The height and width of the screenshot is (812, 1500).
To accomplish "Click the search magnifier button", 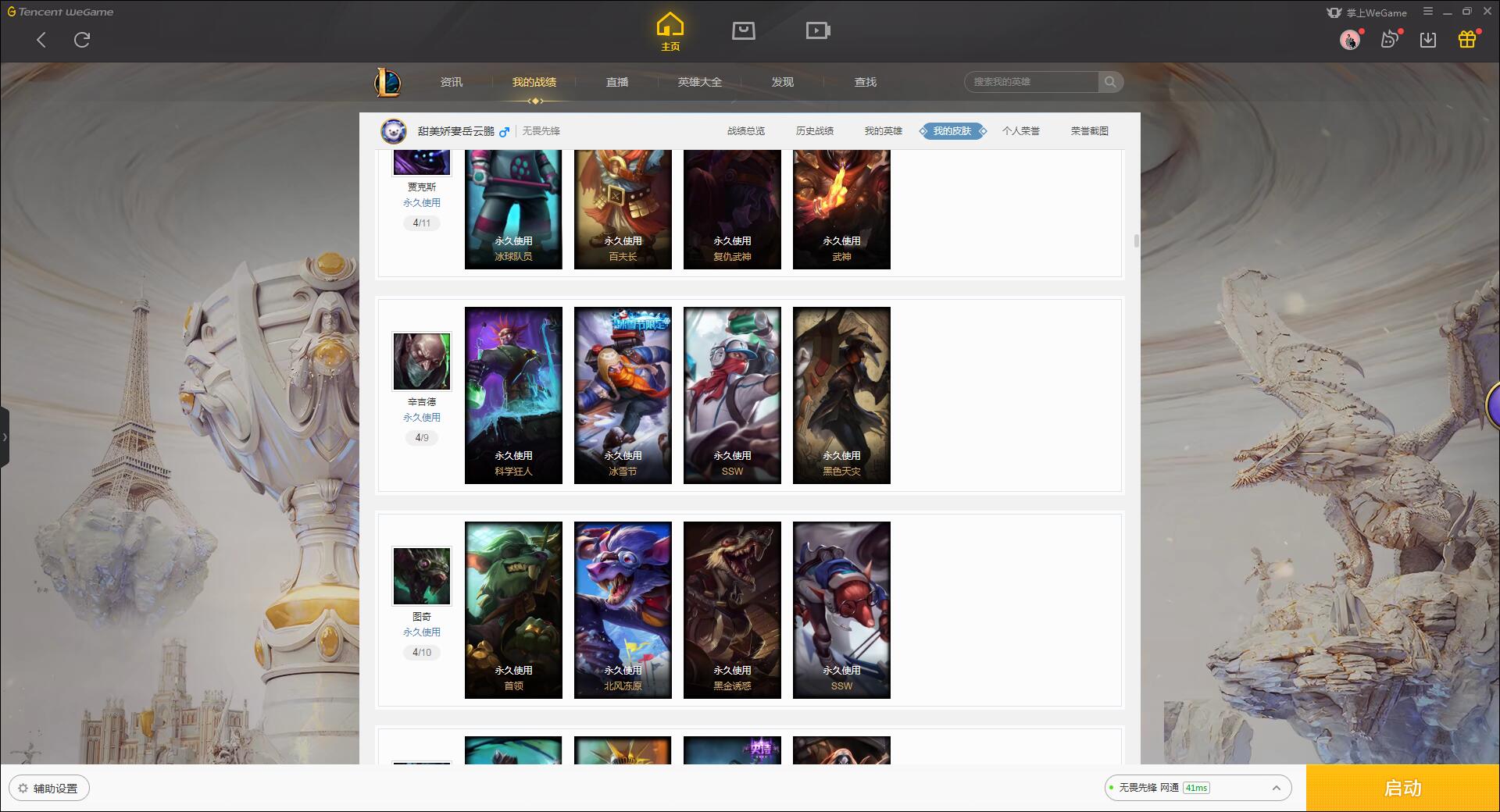I will (x=1110, y=82).
